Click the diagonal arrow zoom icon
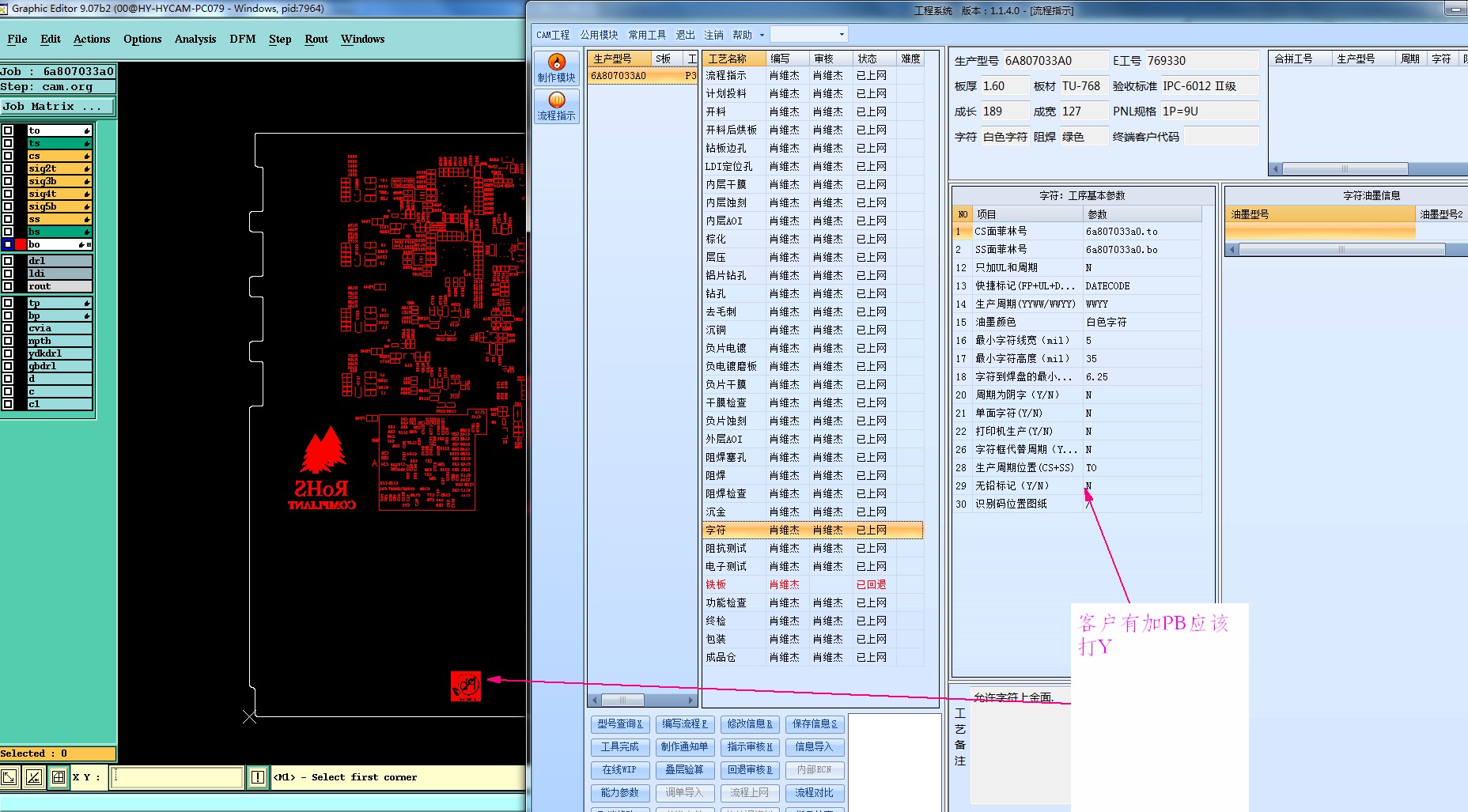 (9, 777)
